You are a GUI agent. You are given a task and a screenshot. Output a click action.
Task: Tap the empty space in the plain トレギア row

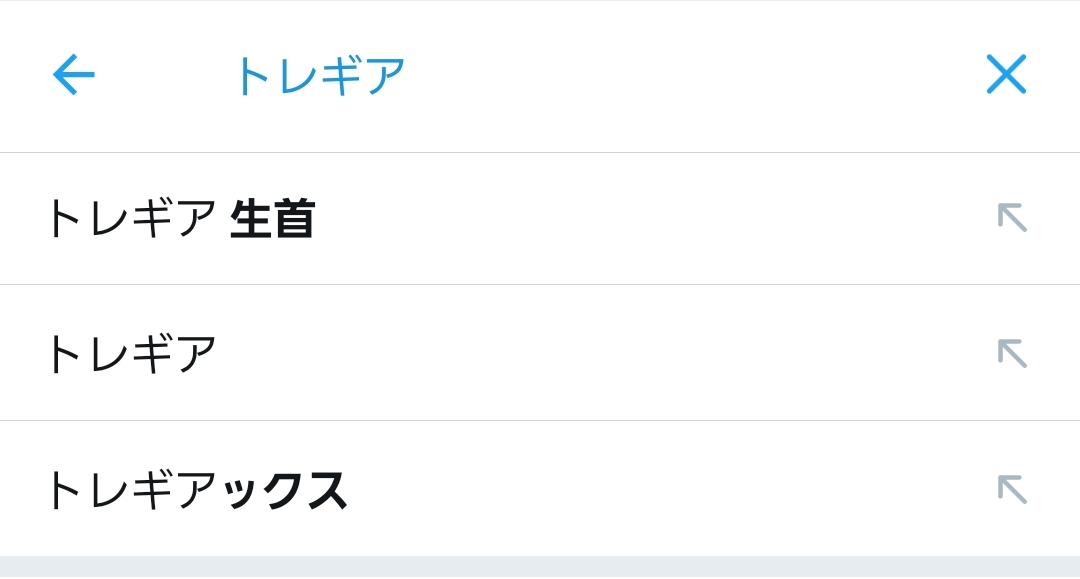point(600,354)
